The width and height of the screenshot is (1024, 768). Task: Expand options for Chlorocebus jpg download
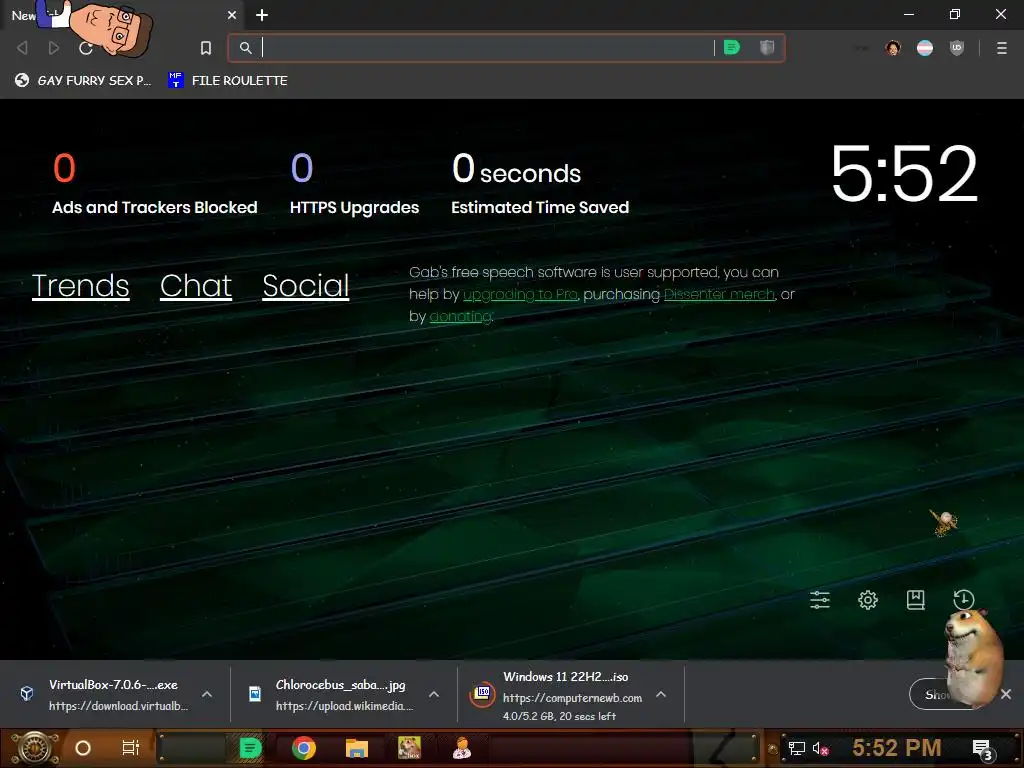(x=434, y=694)
